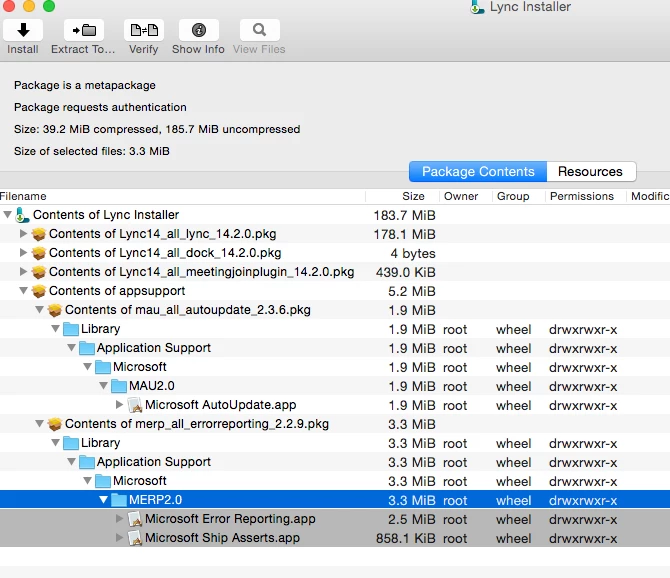670x578 pixels.
Task: Click the Microsoft Ship Asserts.app application icon
Action: coord(135,538)
